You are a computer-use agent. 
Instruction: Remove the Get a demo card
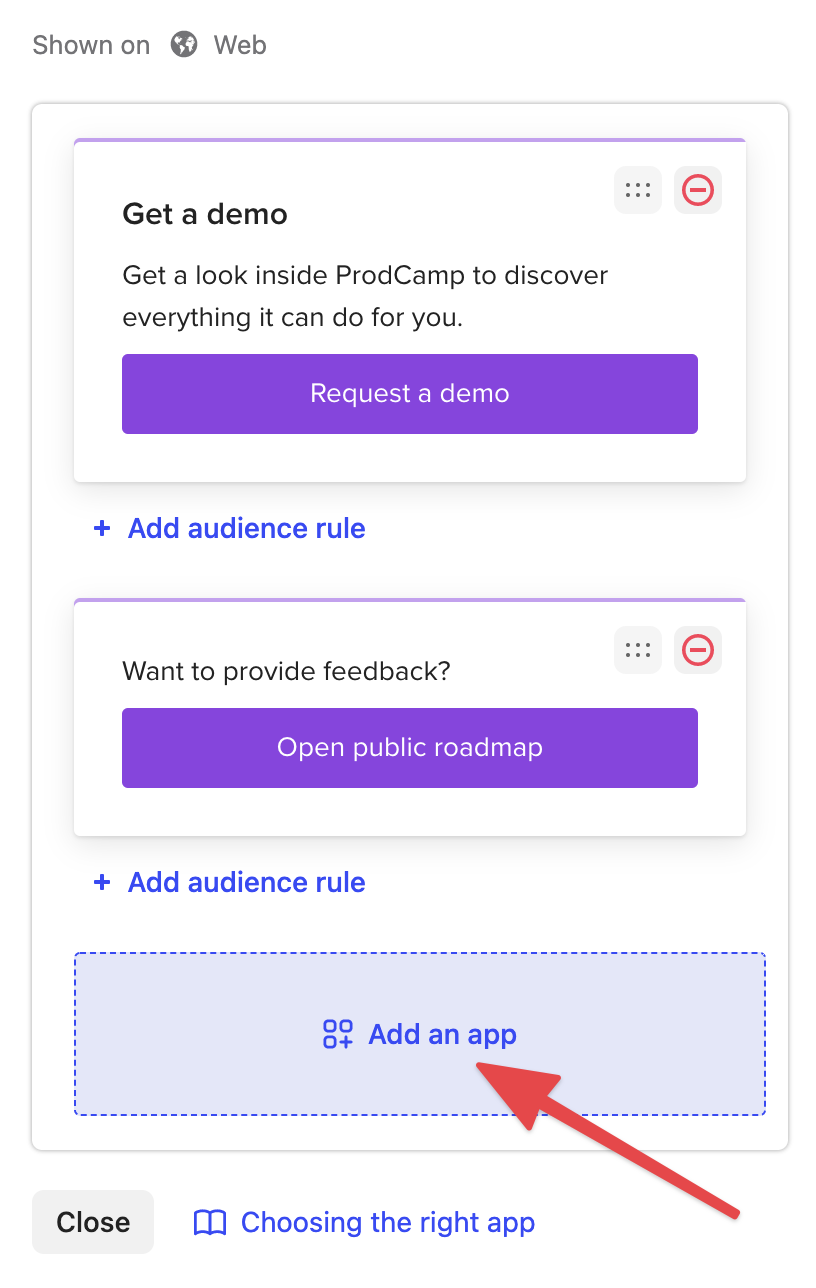(698, 190)
